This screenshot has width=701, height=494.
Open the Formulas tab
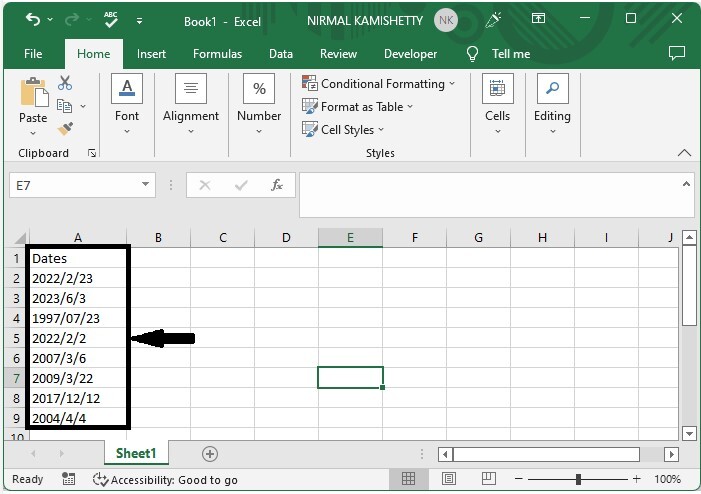pyautogui.click(x=217, y=54)
